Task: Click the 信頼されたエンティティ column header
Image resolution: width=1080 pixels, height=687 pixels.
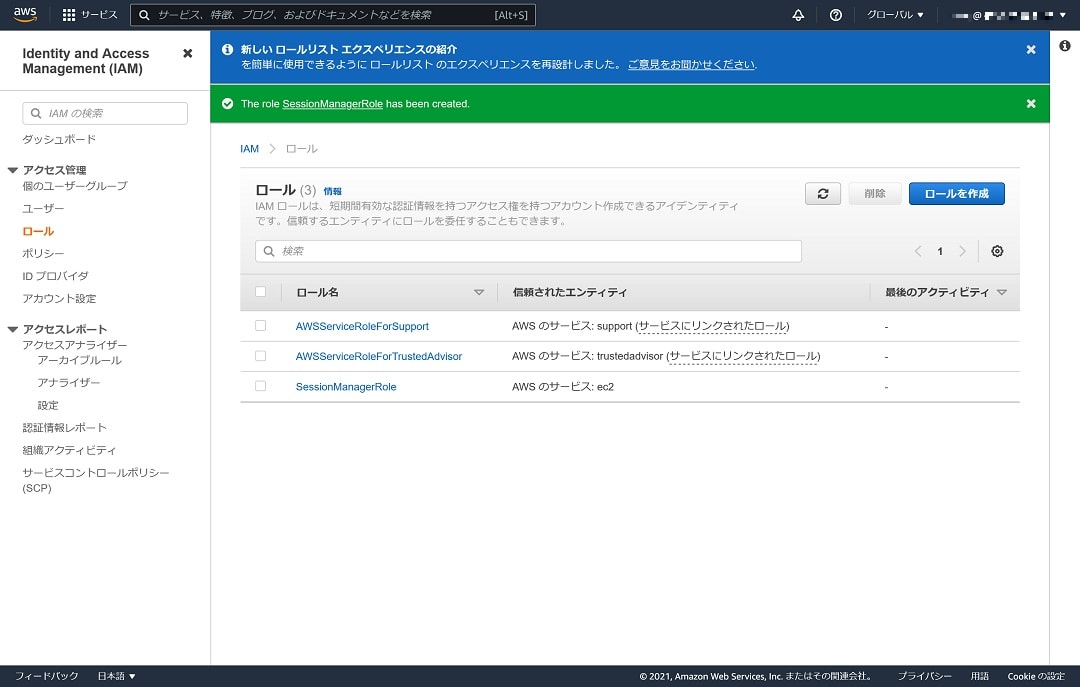Action: point(570,292)
